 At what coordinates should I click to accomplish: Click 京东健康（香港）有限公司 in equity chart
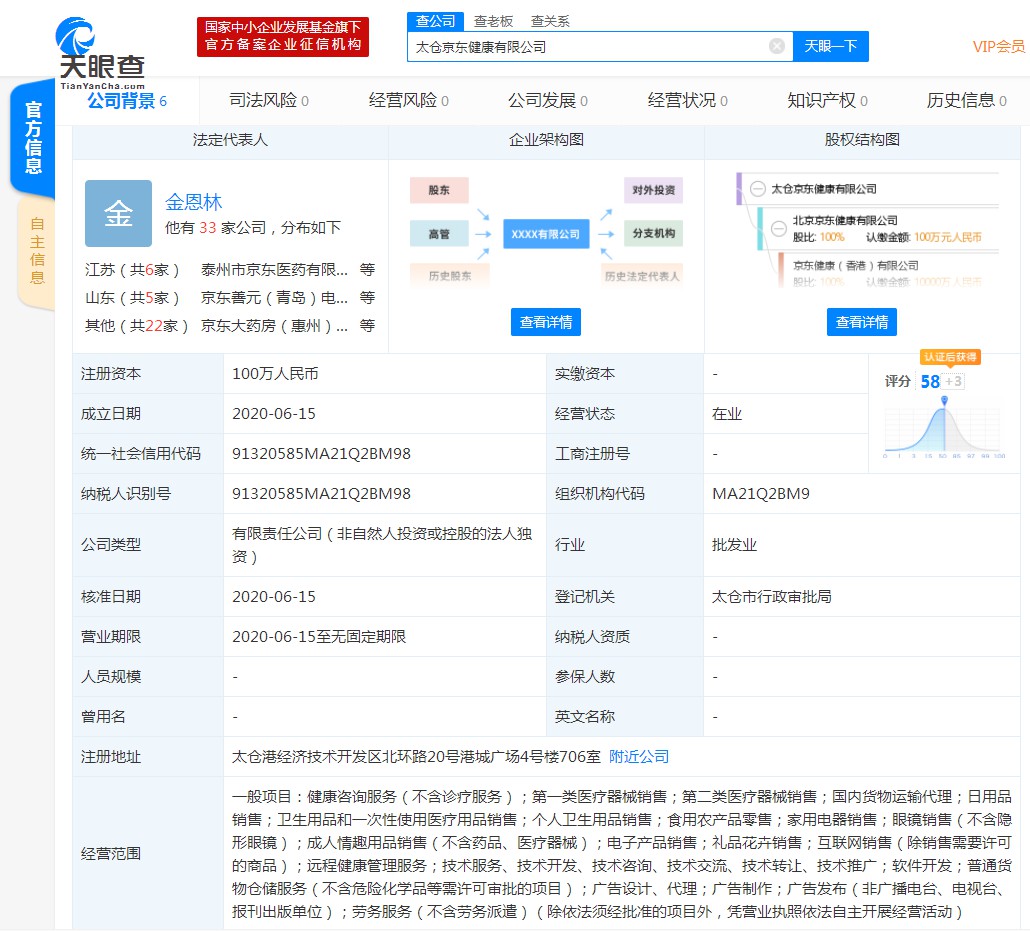(x=855, y=265)
